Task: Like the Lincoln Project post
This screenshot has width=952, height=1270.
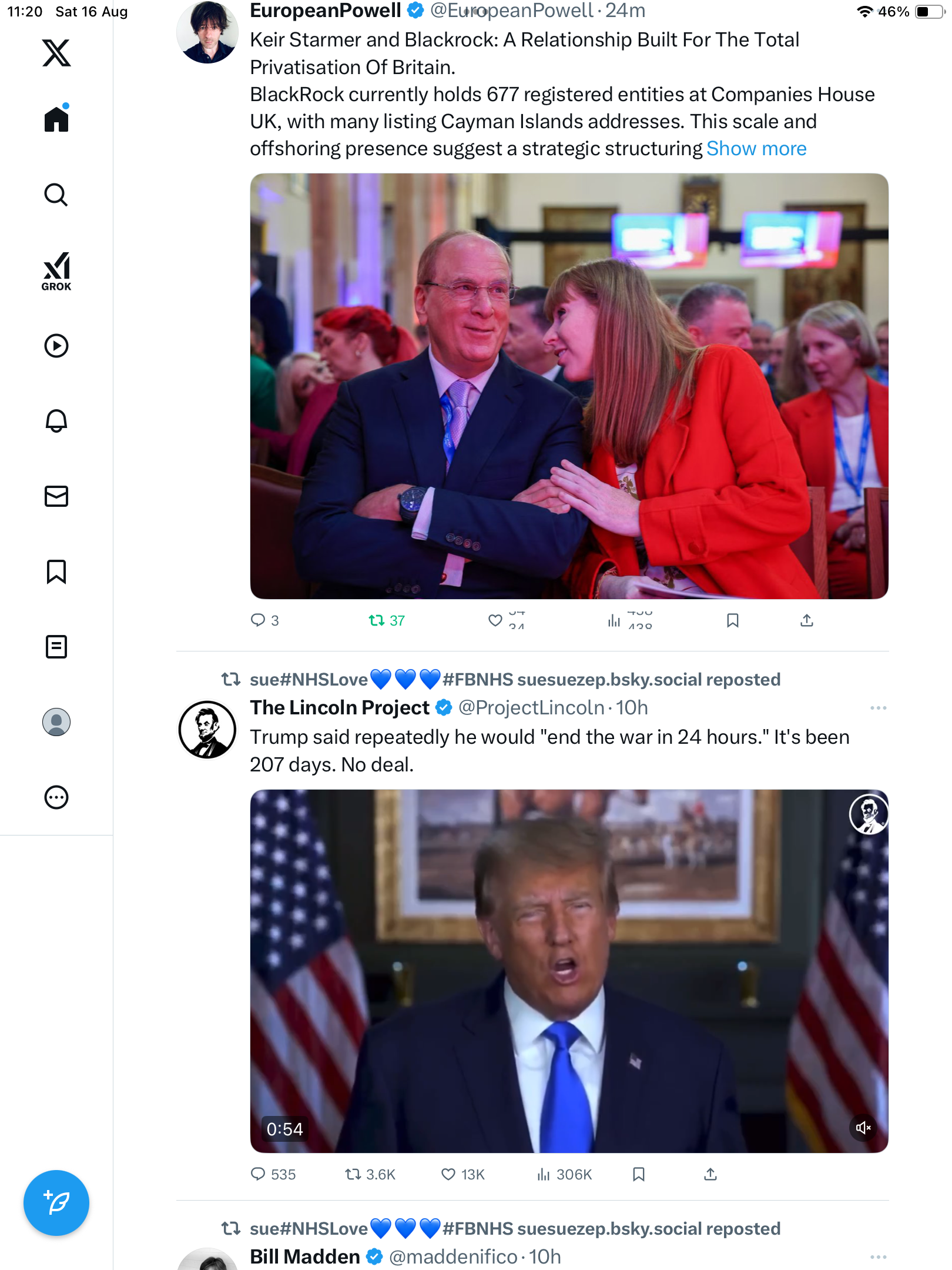Action: click(448, 1174)
